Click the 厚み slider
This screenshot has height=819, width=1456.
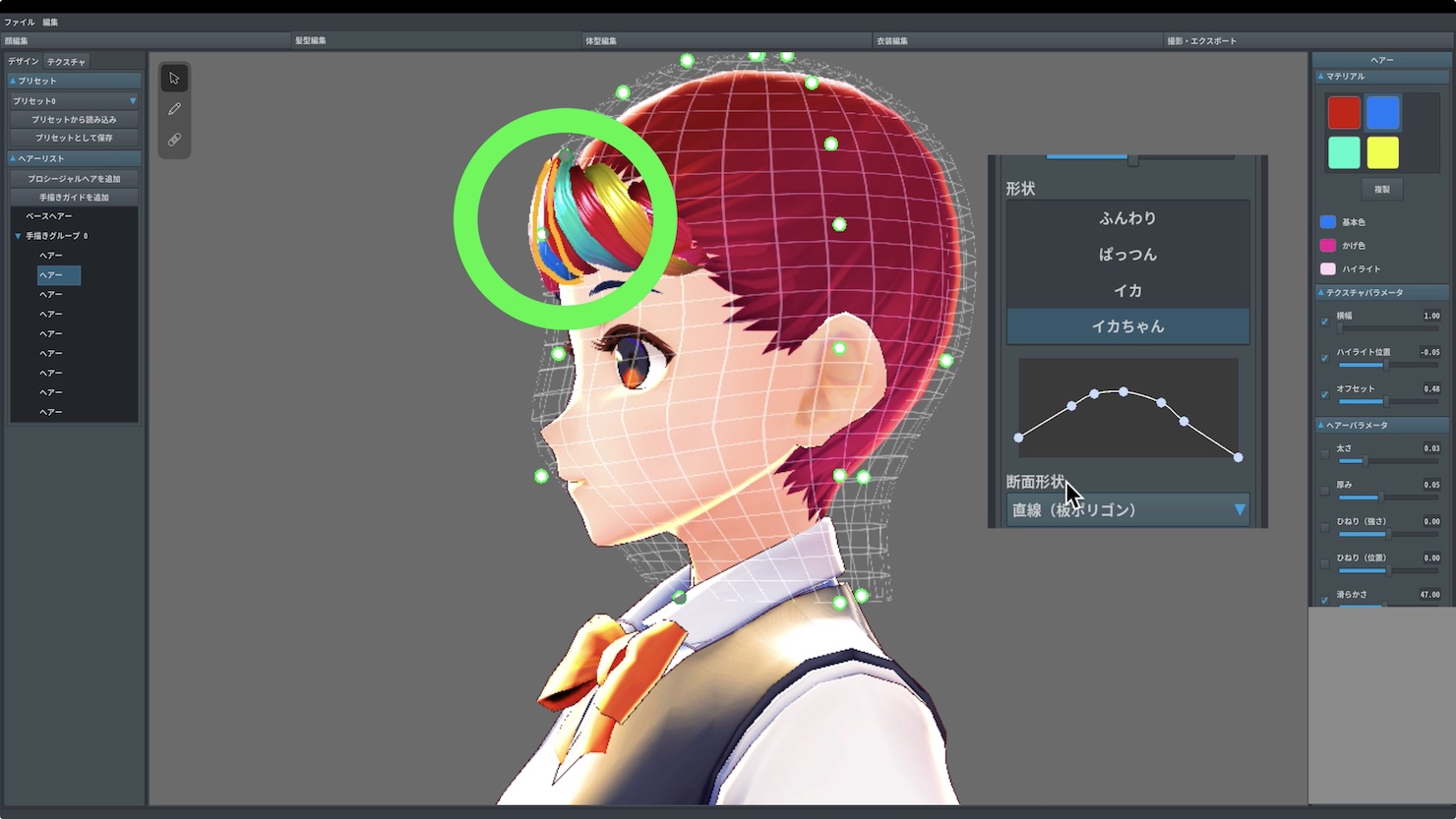coord(1388,497)
